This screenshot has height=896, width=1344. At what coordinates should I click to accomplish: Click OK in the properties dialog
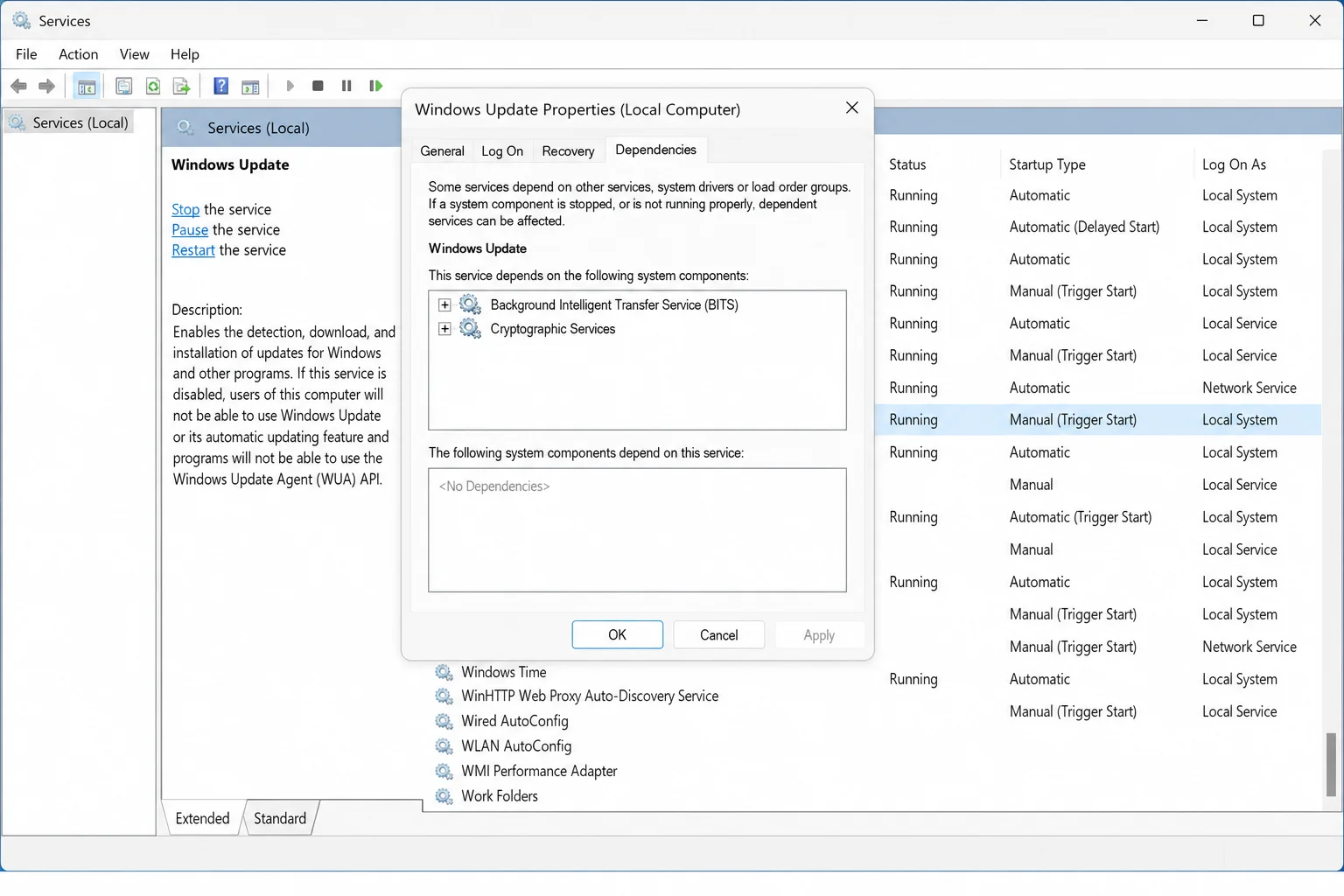click(x=618, y=635)
